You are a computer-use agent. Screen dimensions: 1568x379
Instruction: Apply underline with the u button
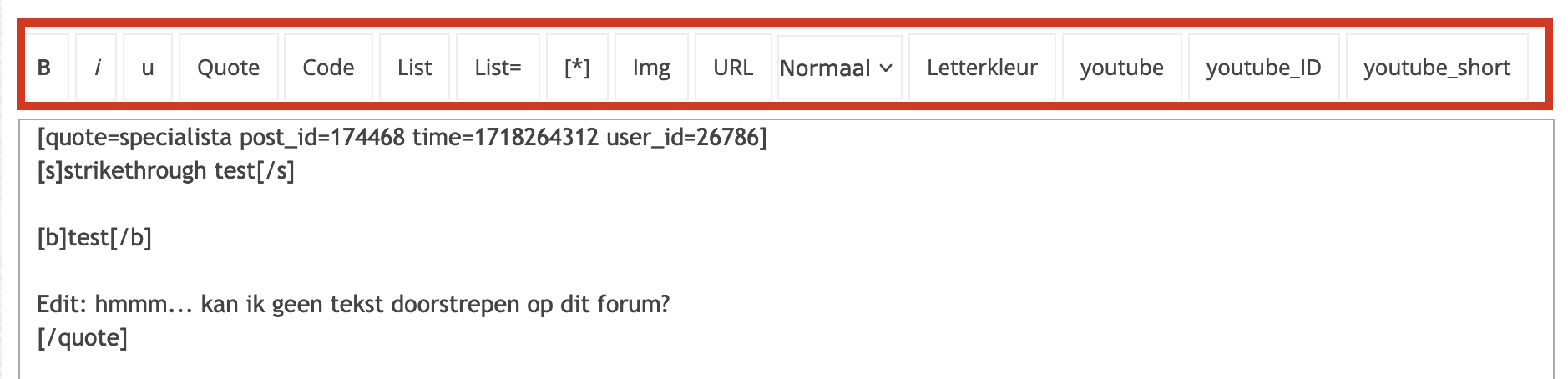point(148,67)
